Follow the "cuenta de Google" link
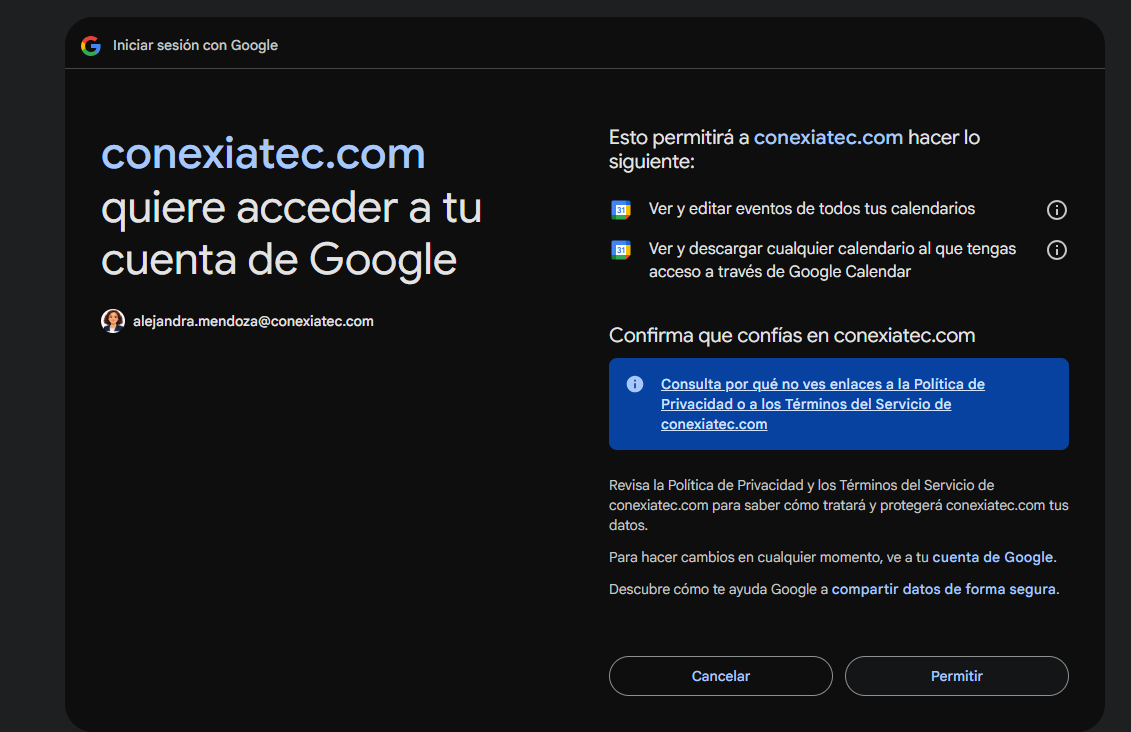Image resolution: width=1131 pixels, height=732 pixels. [993, 556]
